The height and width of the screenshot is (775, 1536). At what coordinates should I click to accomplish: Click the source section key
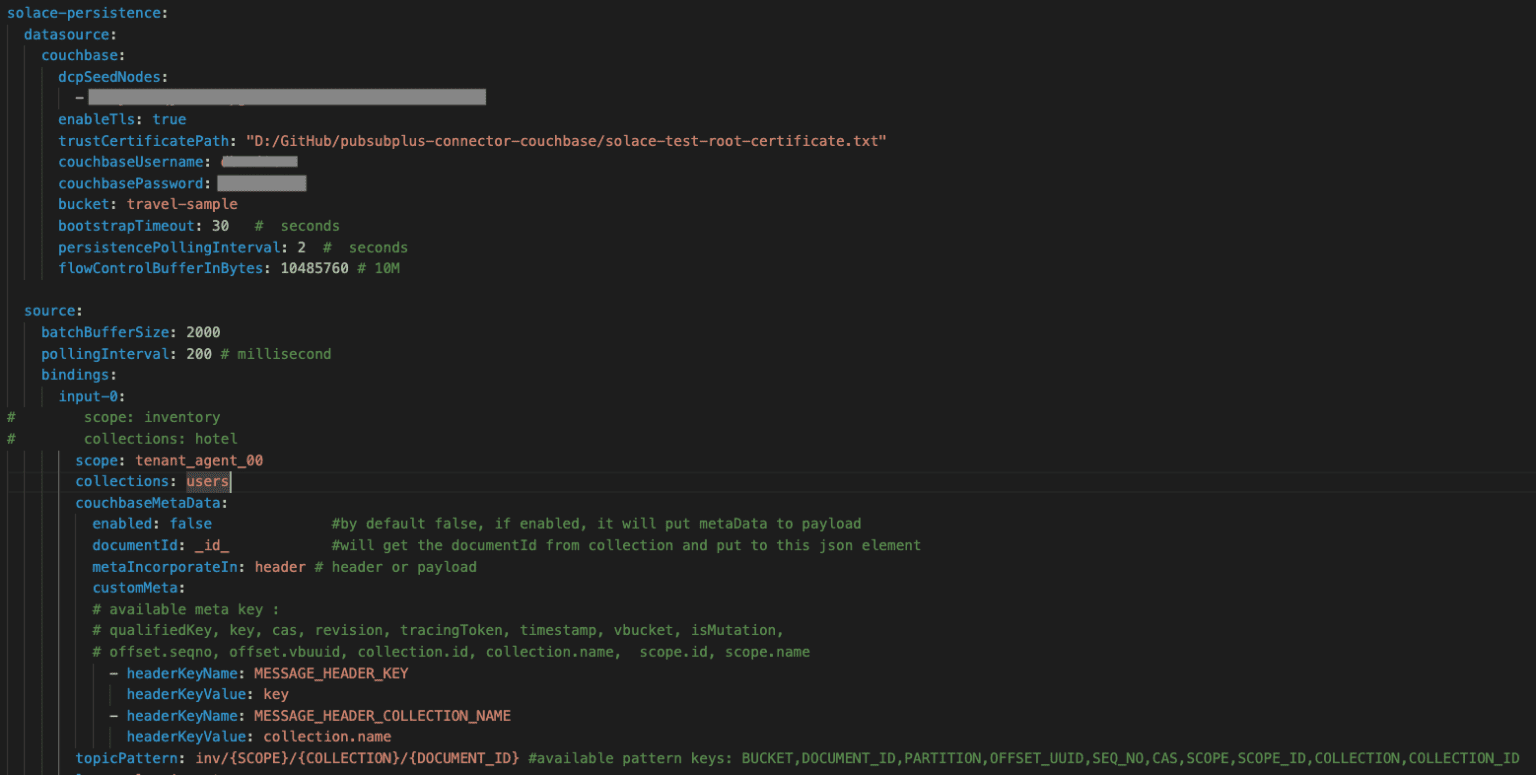(x=50, y=310)
